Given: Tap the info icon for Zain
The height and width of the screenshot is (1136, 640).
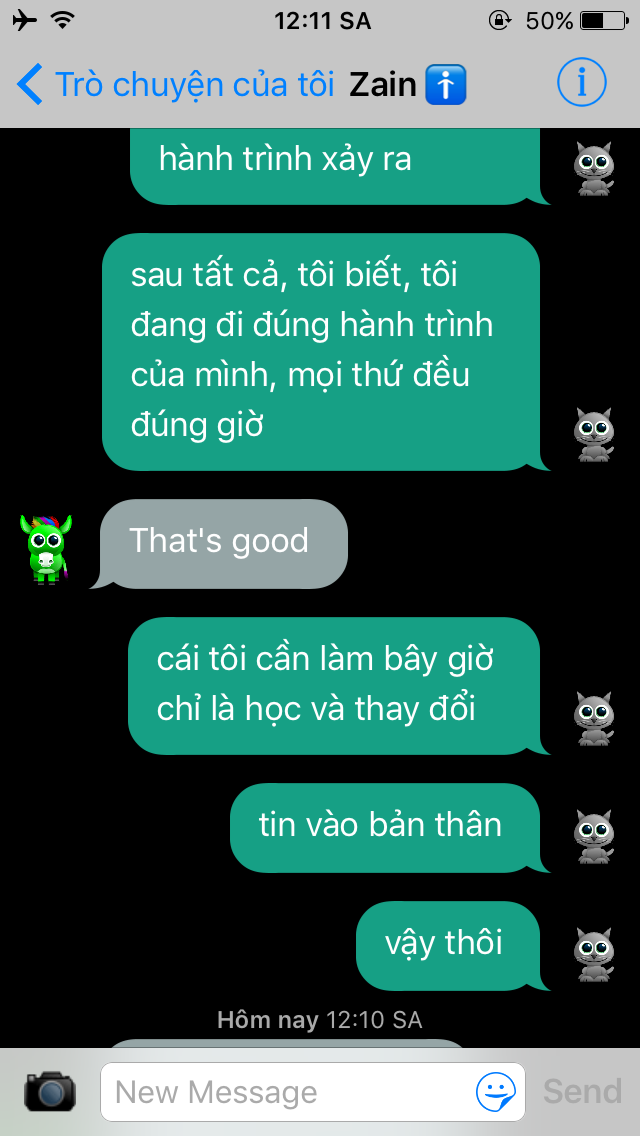Looking at the screenshot, I should 581,84.
